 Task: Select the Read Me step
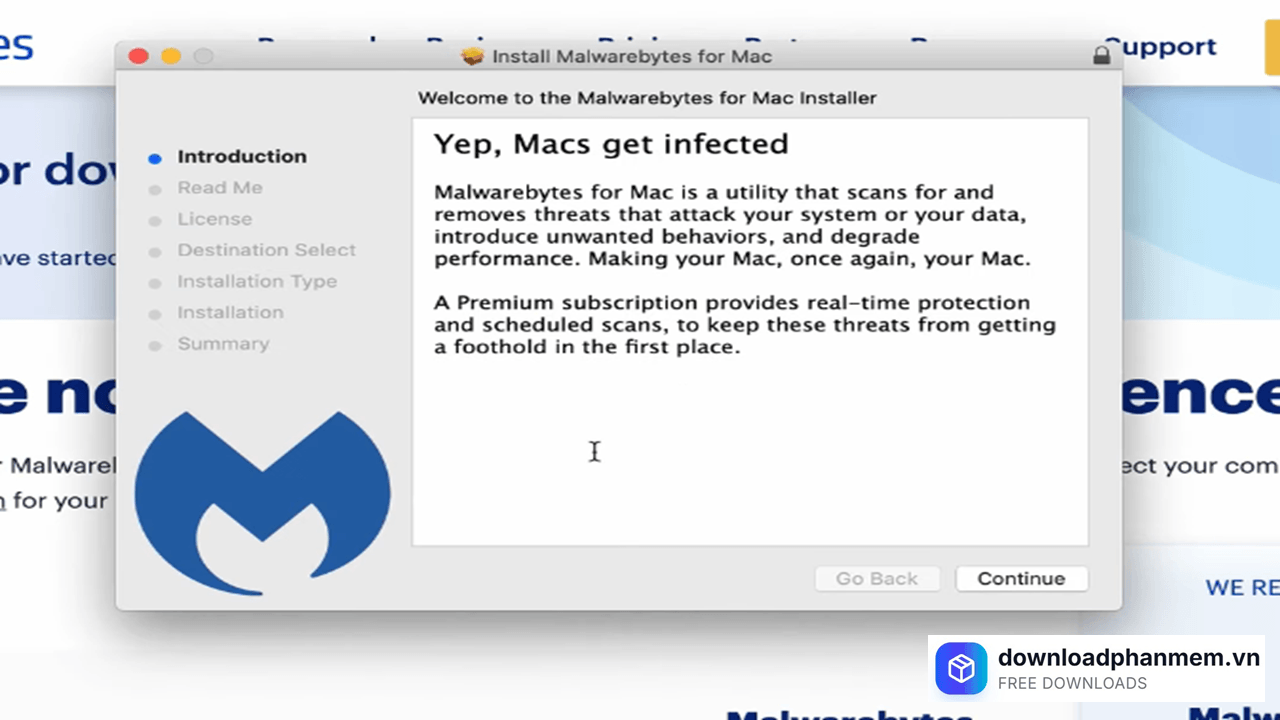(220, 188)
